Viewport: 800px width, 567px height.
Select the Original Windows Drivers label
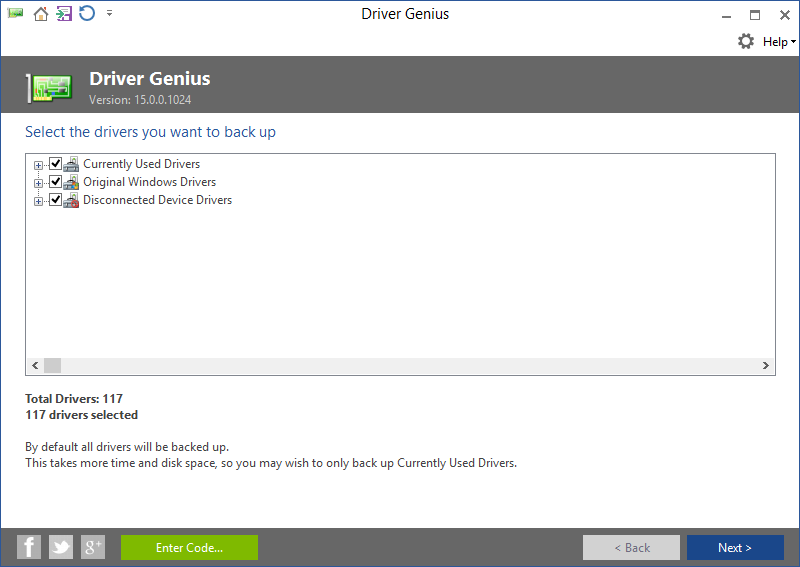pyautogui.click(x=149, y=182)
